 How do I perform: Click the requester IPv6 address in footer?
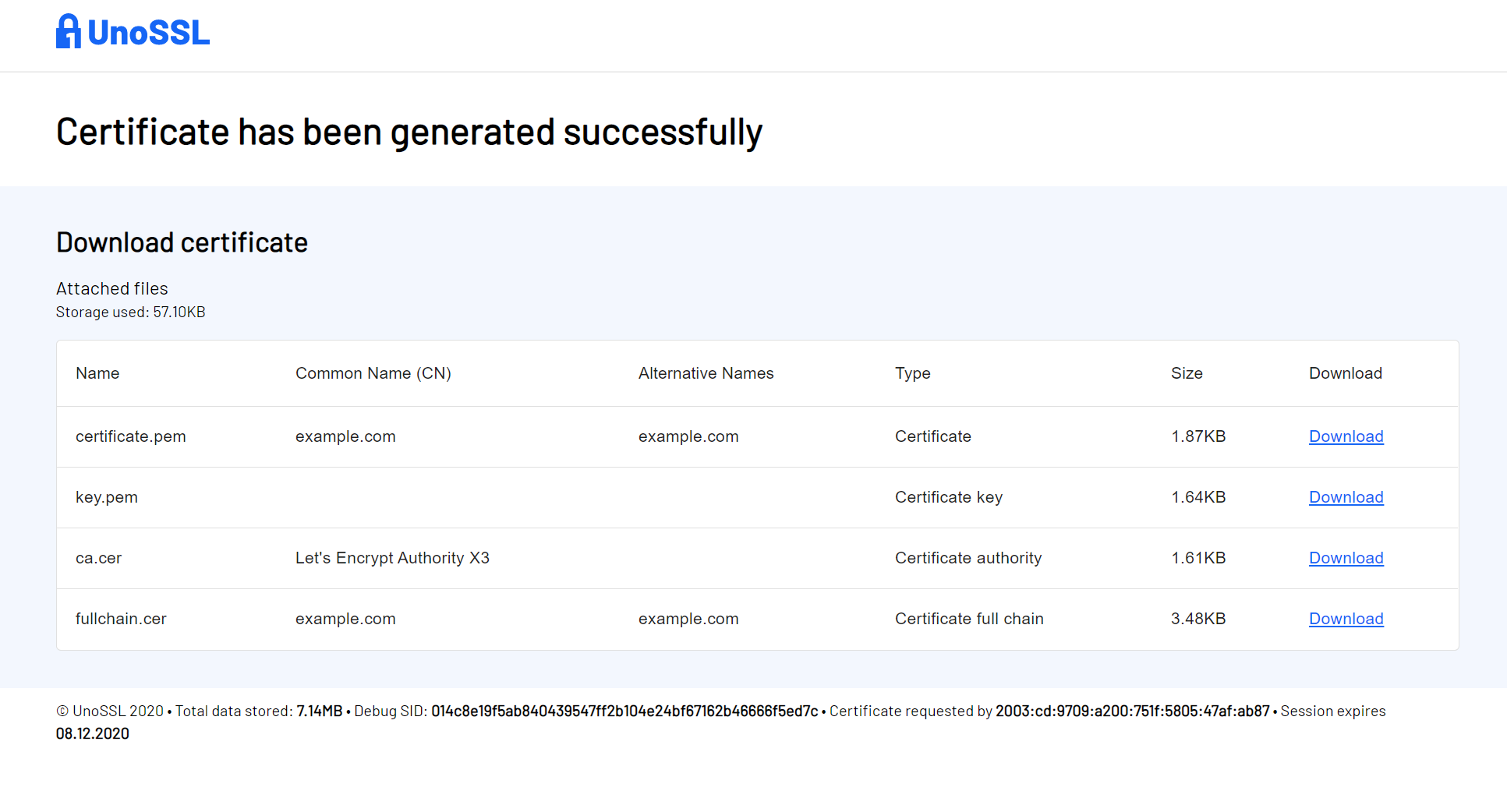click(1132, 711)
